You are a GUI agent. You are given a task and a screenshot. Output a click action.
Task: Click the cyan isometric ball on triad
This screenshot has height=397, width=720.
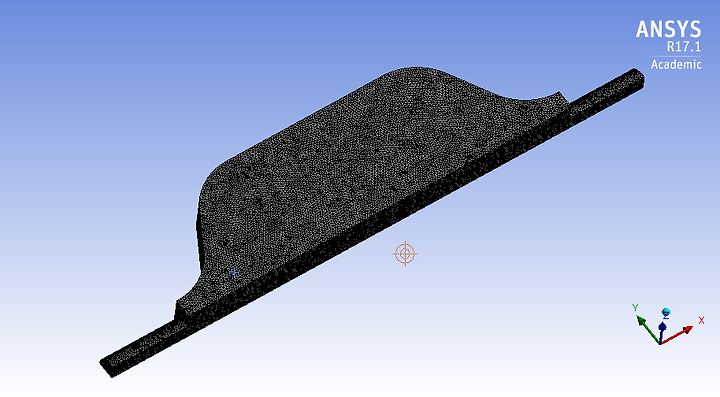pos(666,312)
